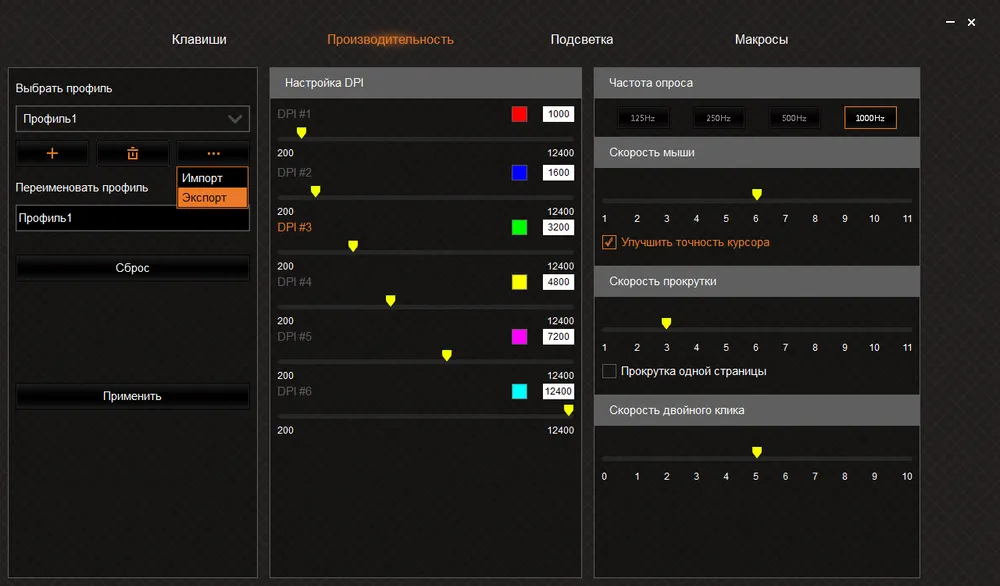
Task: Click tick 11 on Скорость мыши scale
Action: coord(907,219)
